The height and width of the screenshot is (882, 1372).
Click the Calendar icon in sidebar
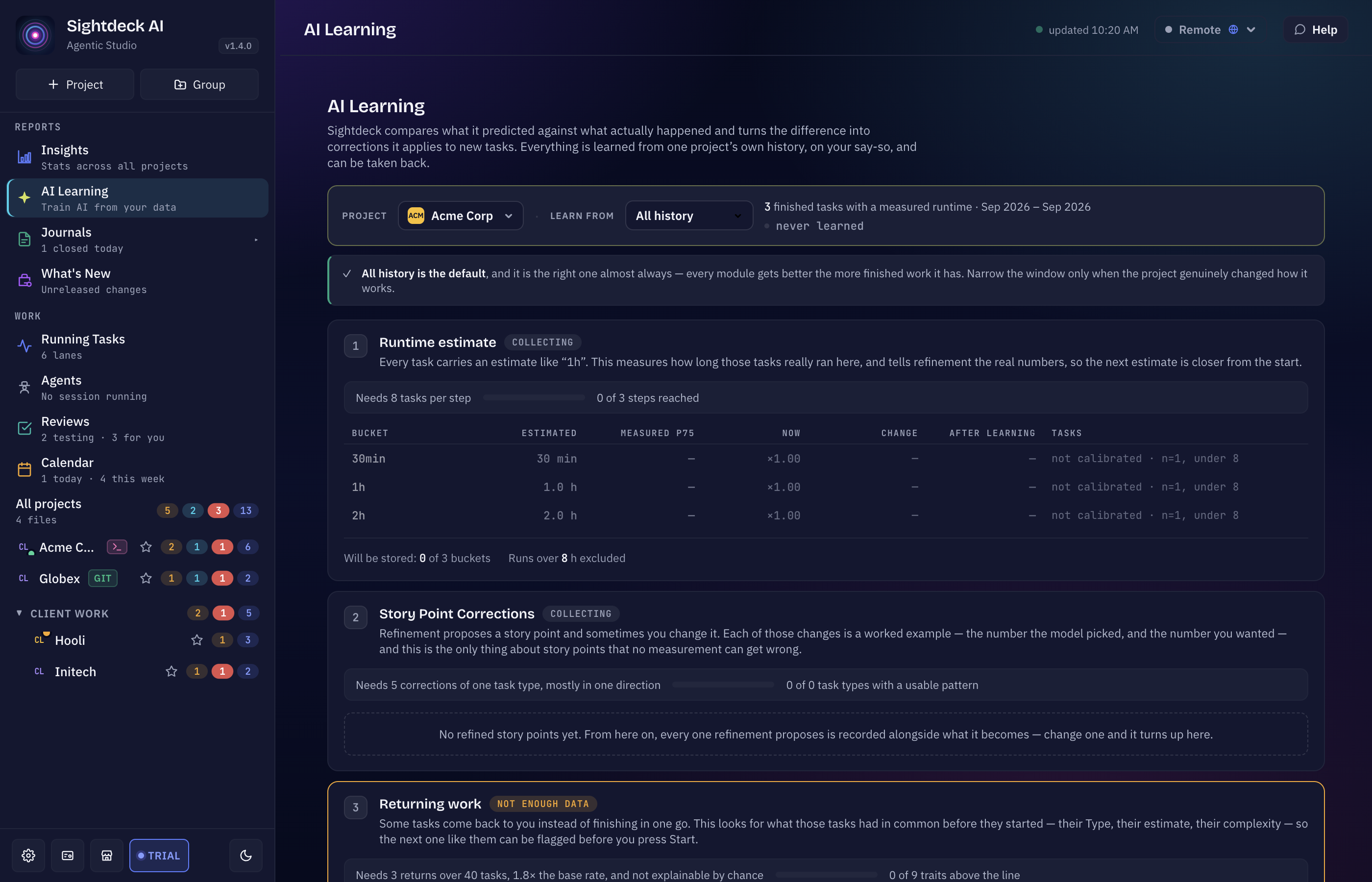pyautogui.click(x=24, y=469)
